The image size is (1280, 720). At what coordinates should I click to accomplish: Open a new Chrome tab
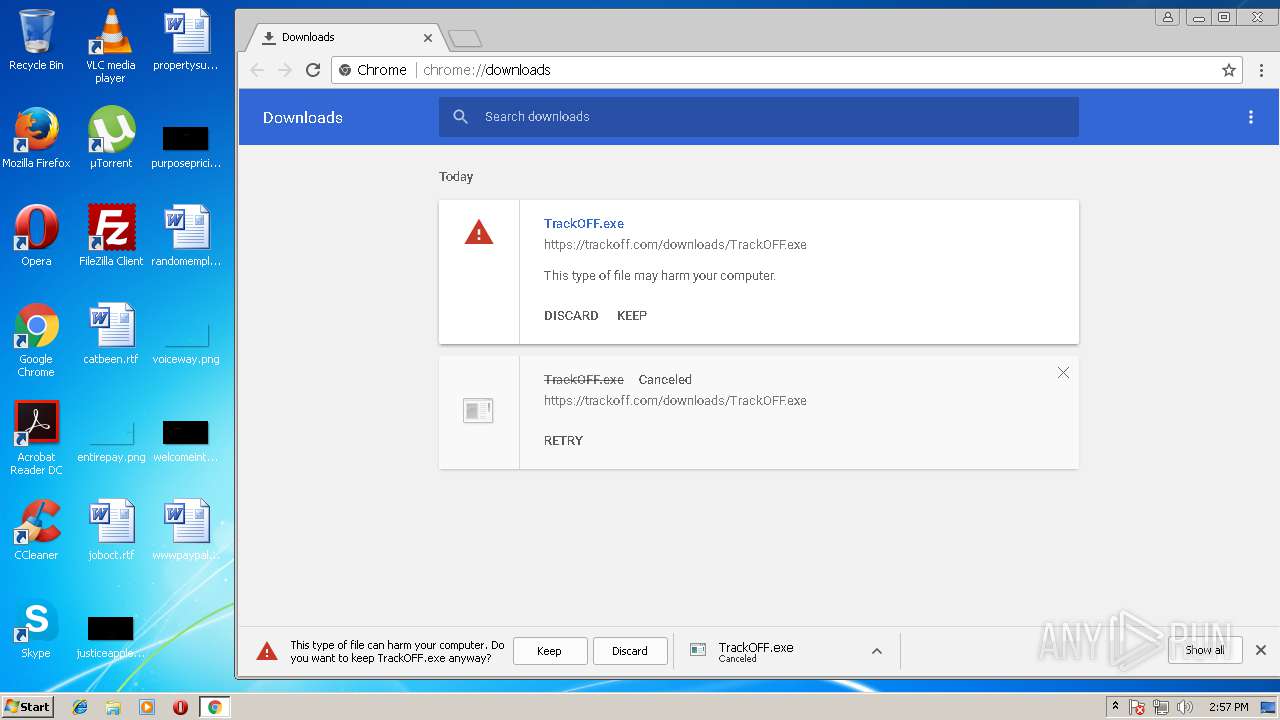pyautogui.click(x=465, y=39)
